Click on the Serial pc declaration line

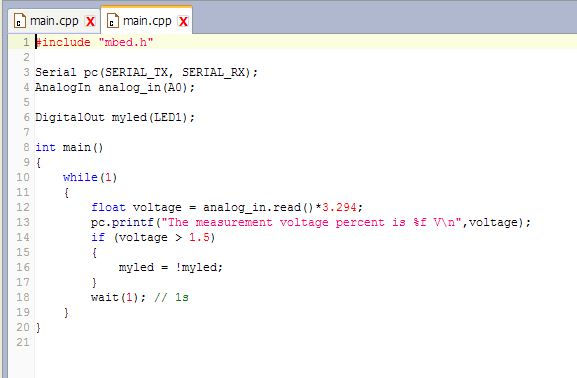146,72
